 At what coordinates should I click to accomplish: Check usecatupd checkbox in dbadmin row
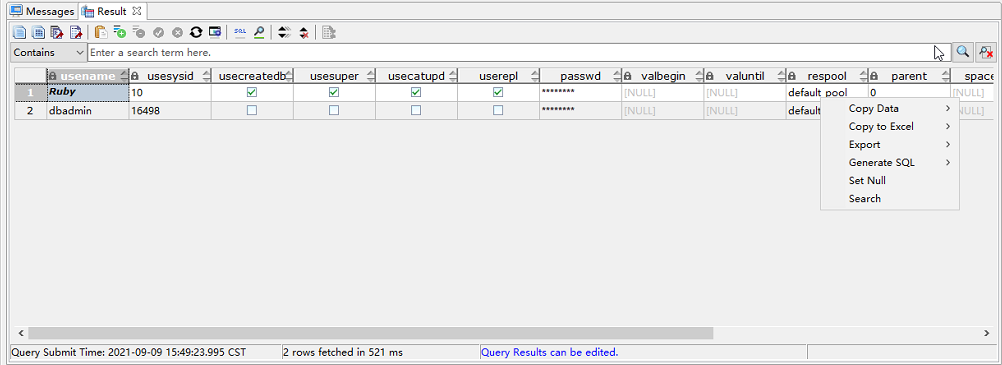pos(416,110)
